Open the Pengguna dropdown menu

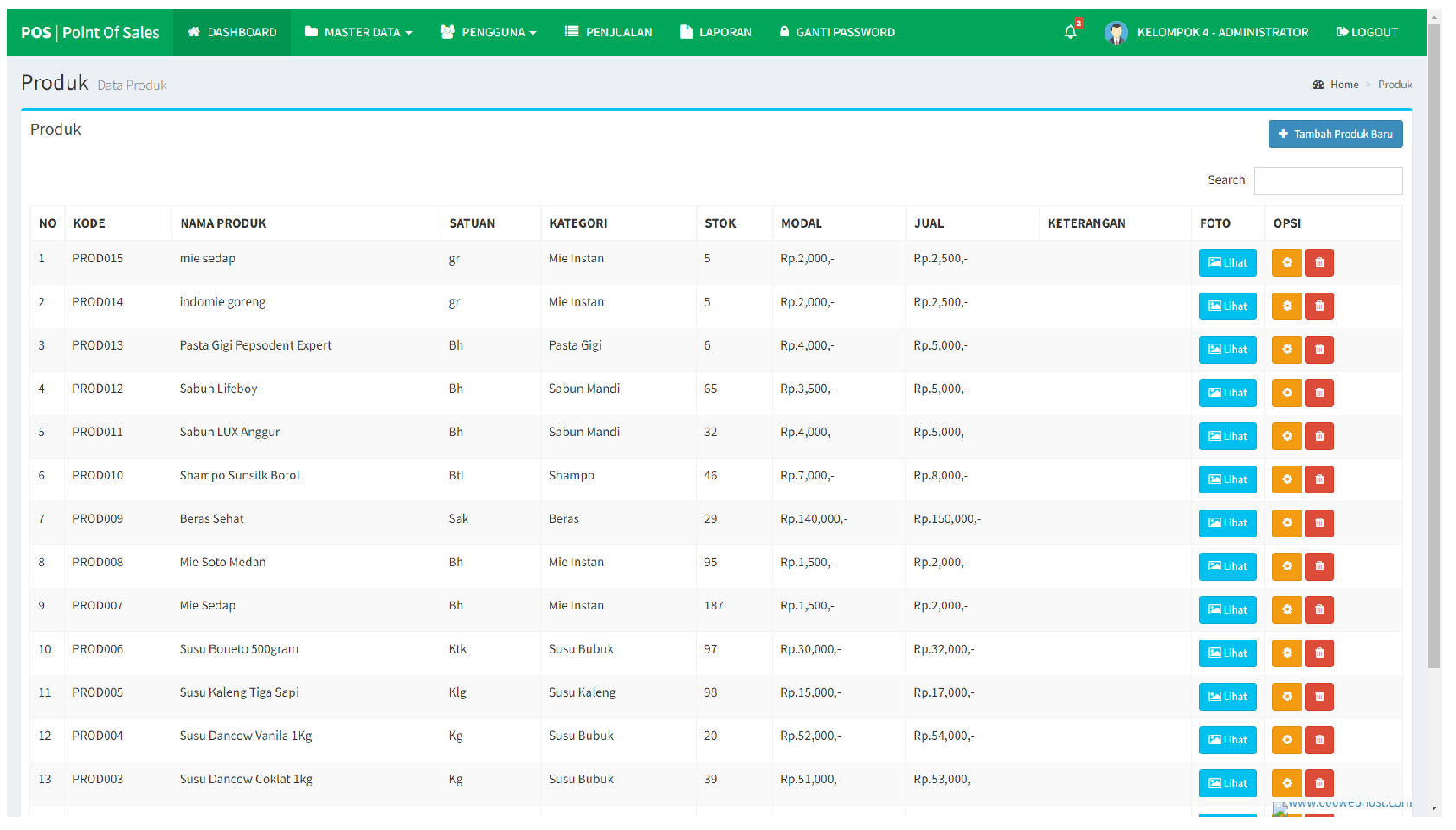(488, 33)
